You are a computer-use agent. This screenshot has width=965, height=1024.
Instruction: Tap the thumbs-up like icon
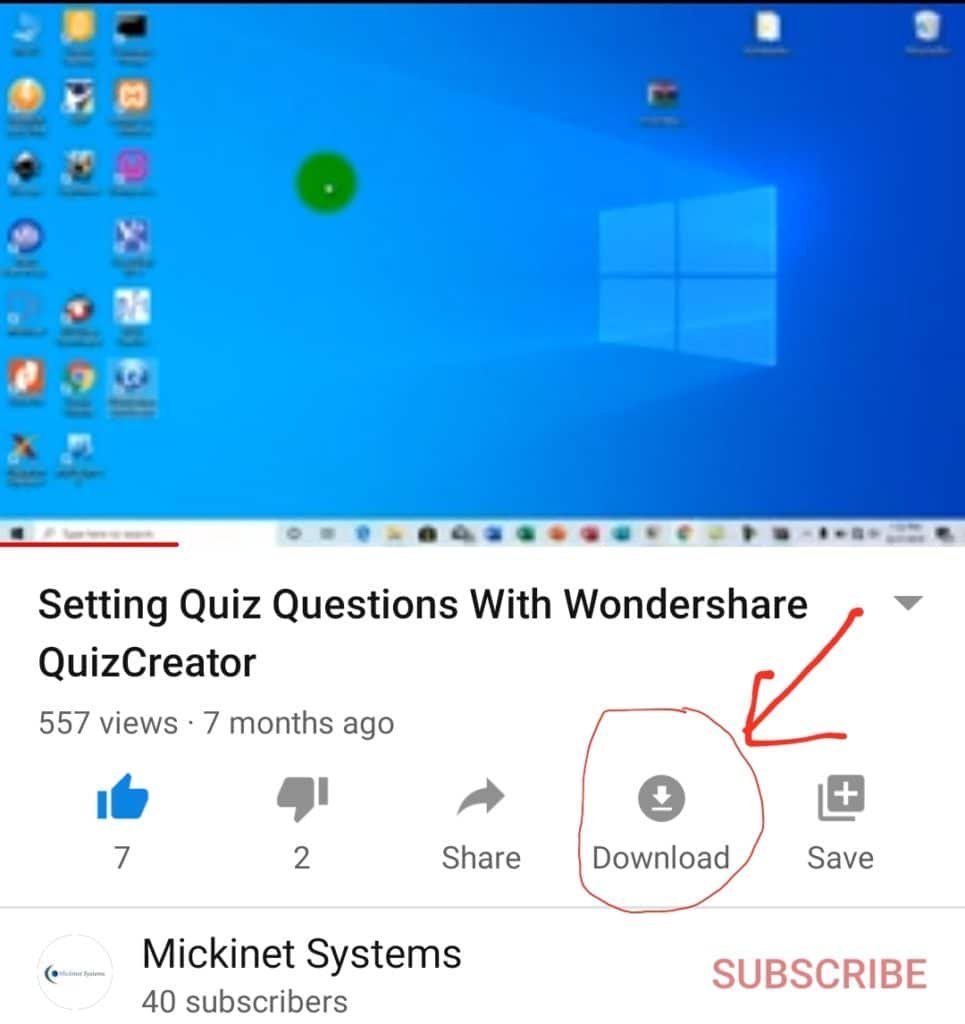coord(122,796)
